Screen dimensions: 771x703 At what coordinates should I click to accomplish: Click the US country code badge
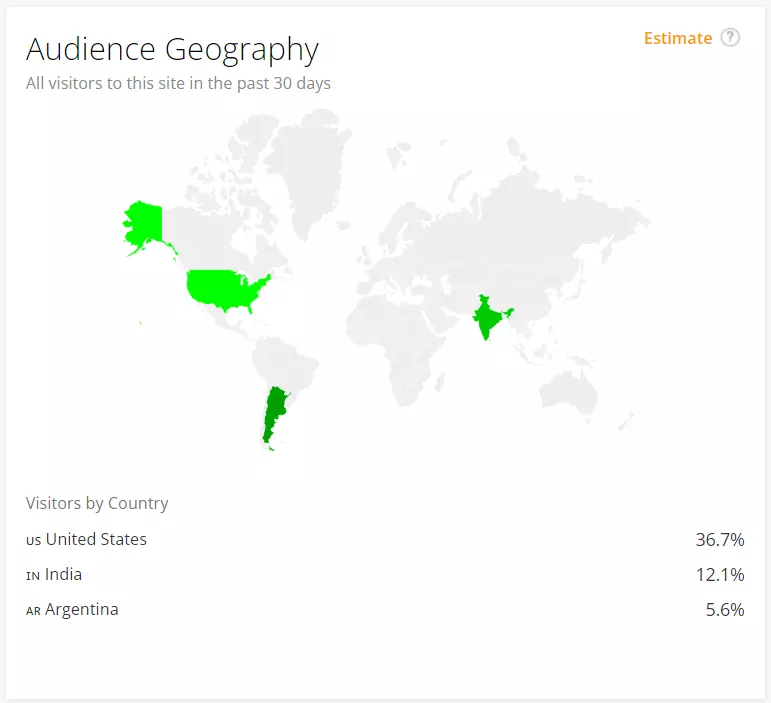[34, 540]
